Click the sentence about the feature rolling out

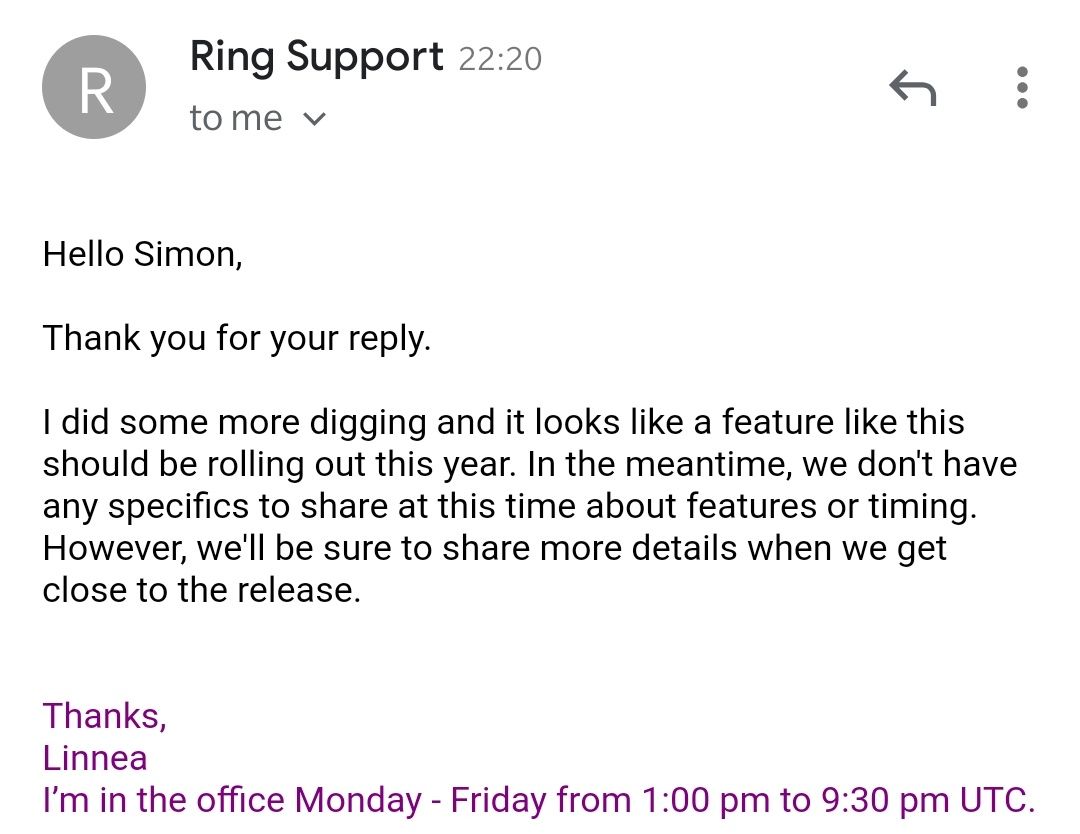[x=500, y=422]
